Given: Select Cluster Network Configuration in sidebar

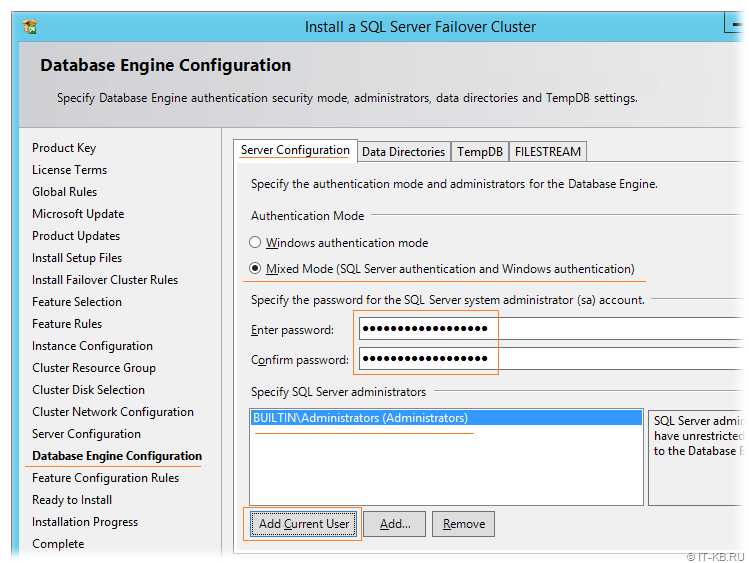Looking at the screenshot, I should click(x=113, y=412).
